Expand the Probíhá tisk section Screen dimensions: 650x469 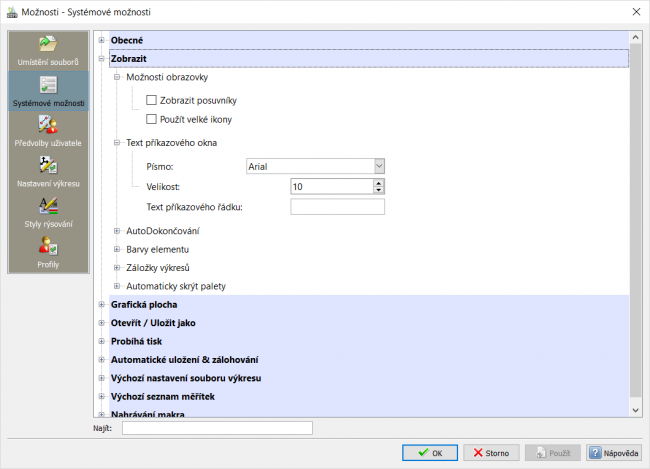102,341
